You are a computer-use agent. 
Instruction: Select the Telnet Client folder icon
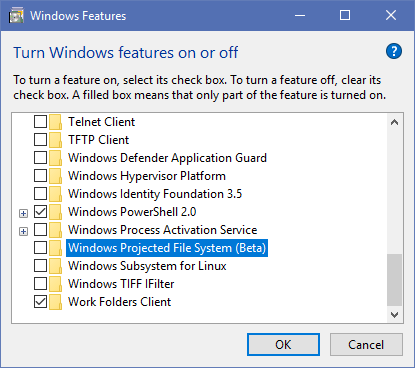point(55,122)
